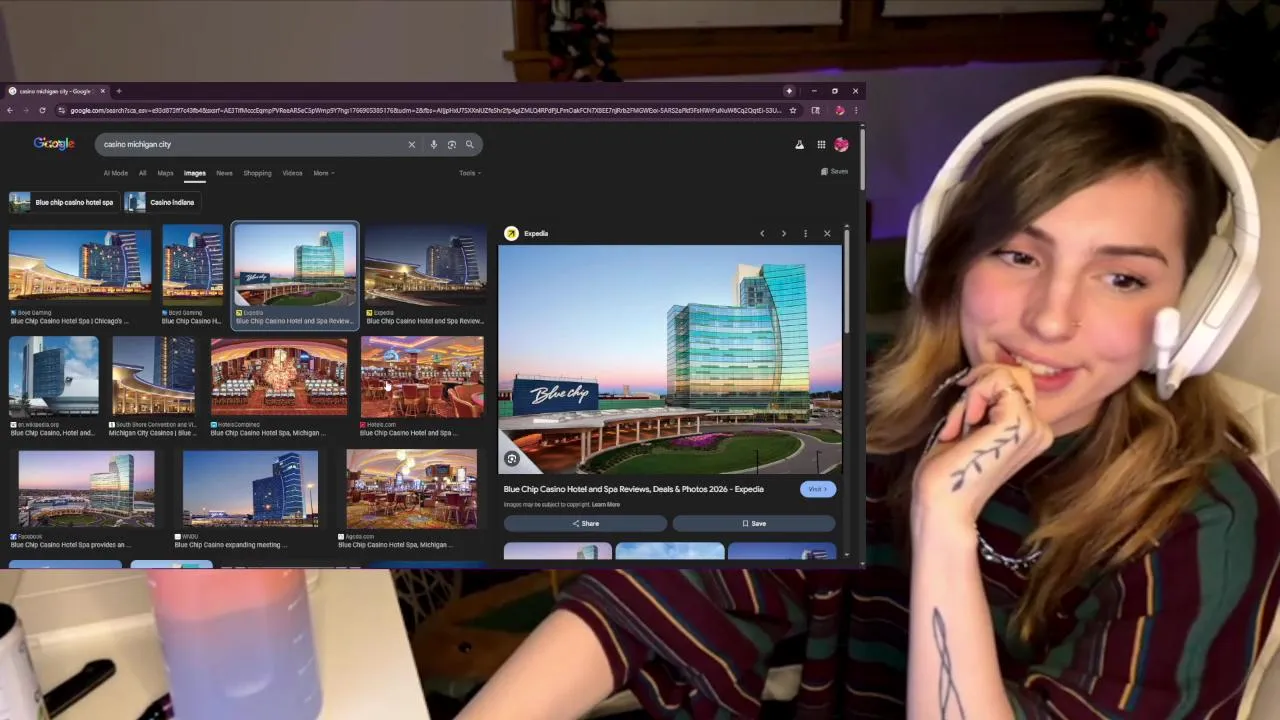Open a new browser tab with the plus icon

(119, 91)
